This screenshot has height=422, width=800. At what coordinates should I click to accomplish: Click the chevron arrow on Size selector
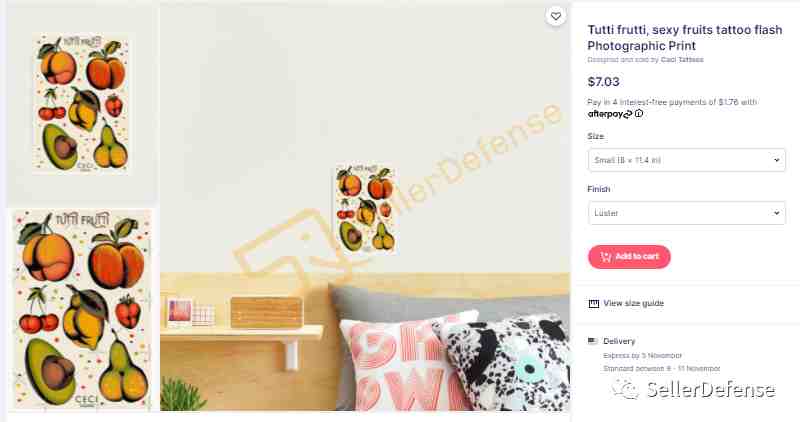tap(776, 160)
